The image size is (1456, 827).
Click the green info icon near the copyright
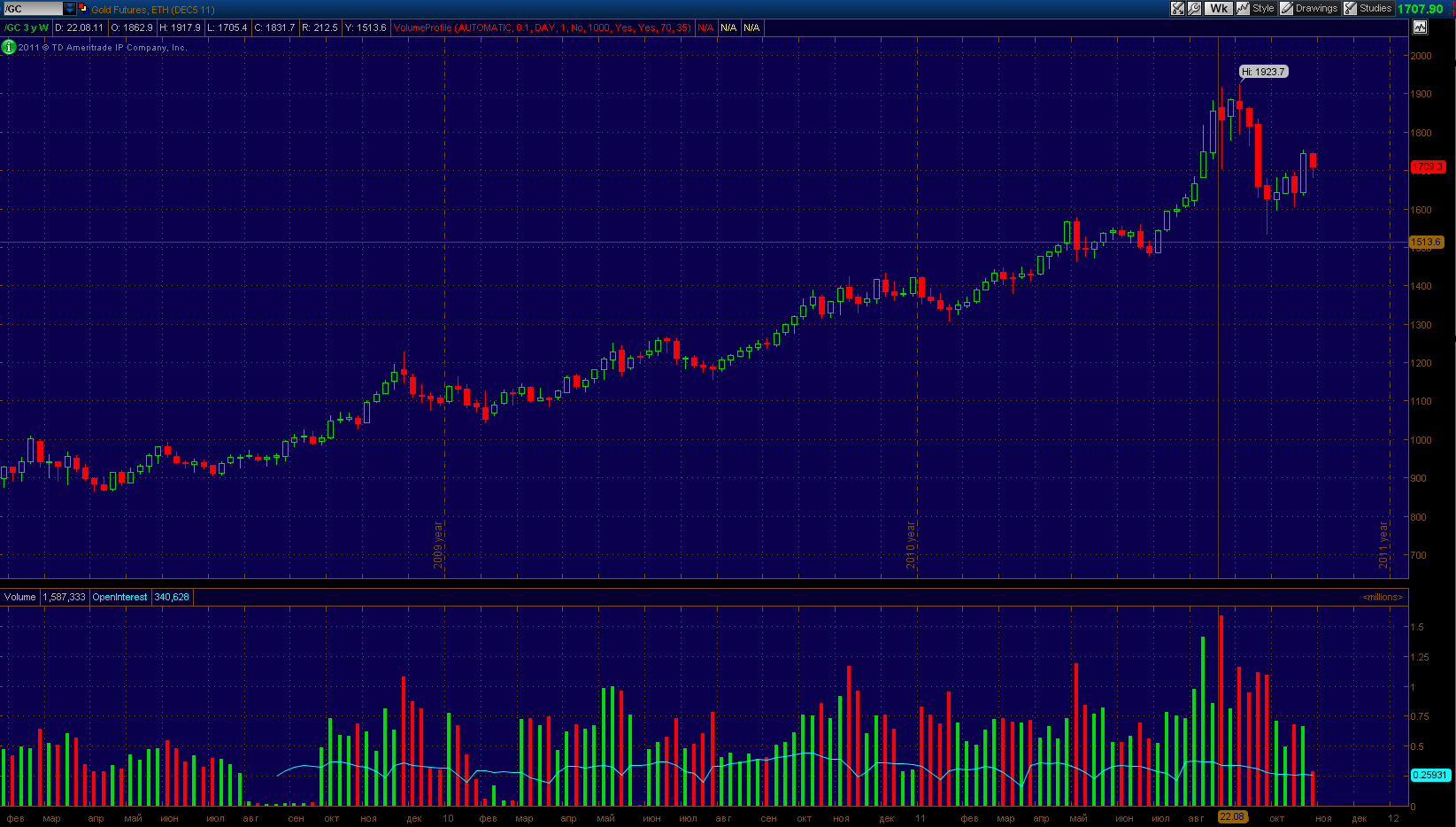pos(9,47)
